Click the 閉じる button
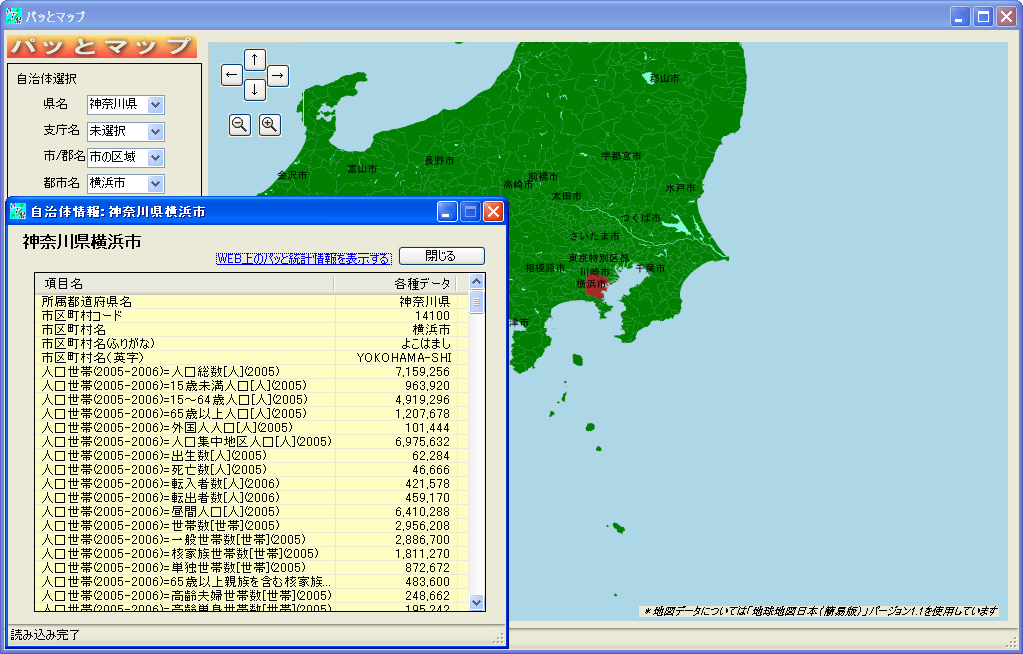This screenshot has width=1023, height=654. click(442, 256)
